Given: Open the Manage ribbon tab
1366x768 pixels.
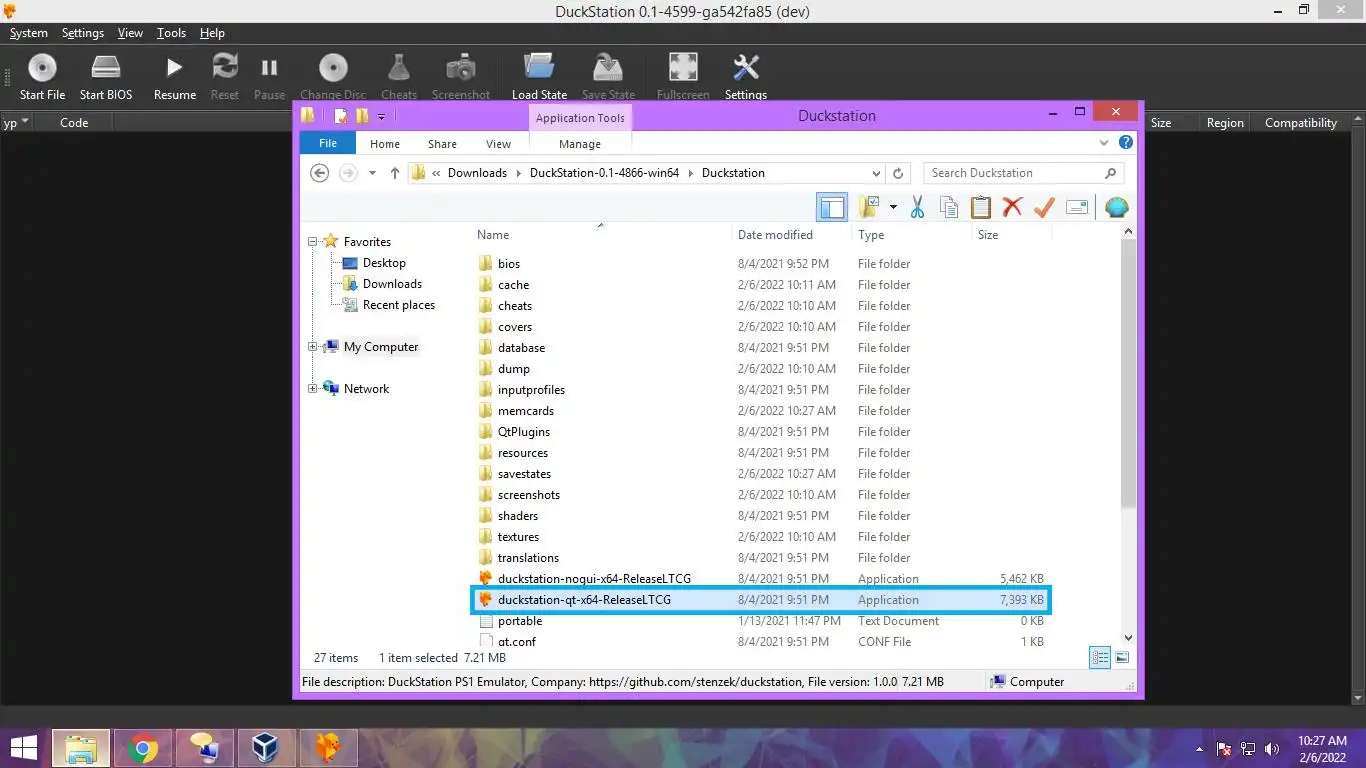Looking at the screenshot, I should point(580,144).
